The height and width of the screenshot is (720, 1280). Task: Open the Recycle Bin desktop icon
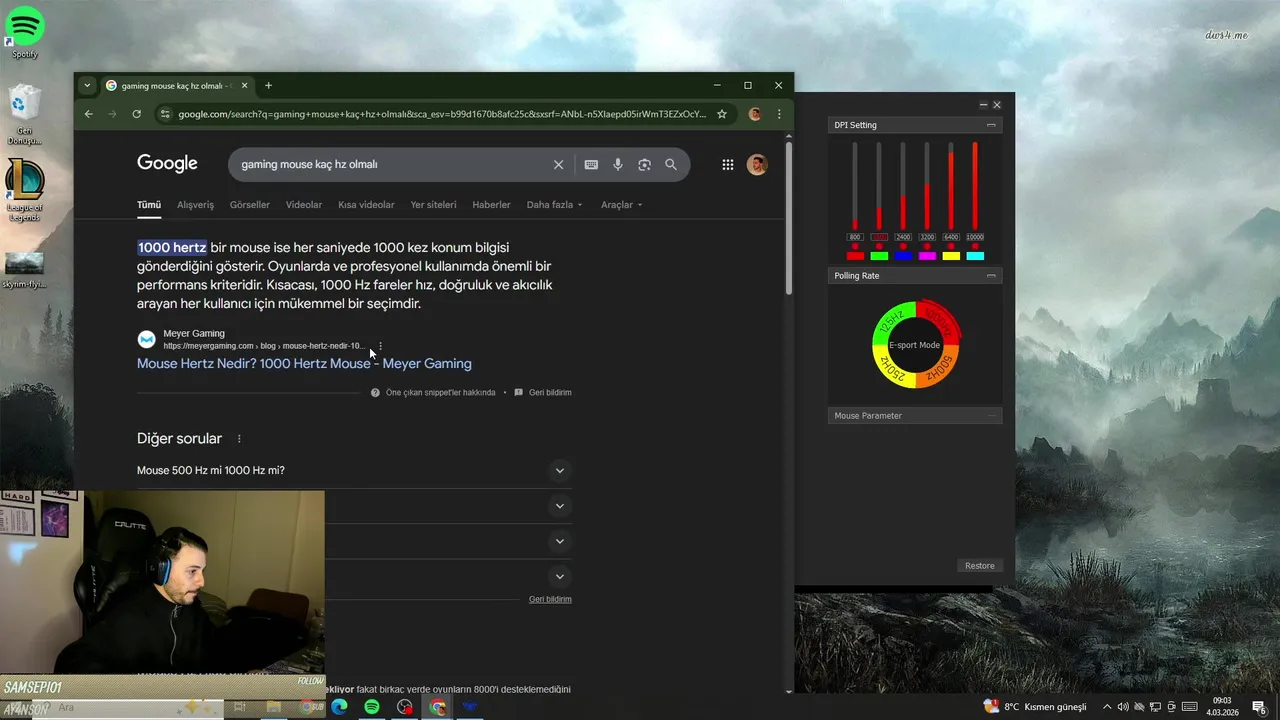[25, 114]
